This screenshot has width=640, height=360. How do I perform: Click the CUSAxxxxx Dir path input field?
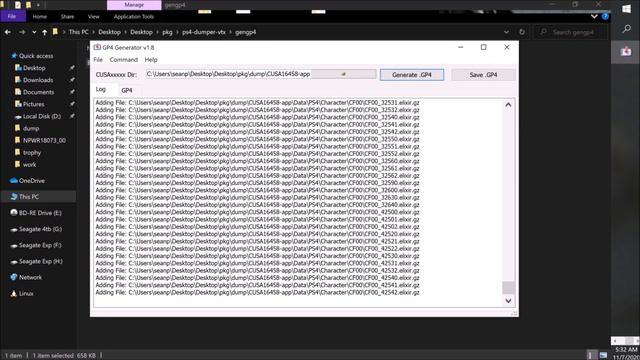[261, 74]
